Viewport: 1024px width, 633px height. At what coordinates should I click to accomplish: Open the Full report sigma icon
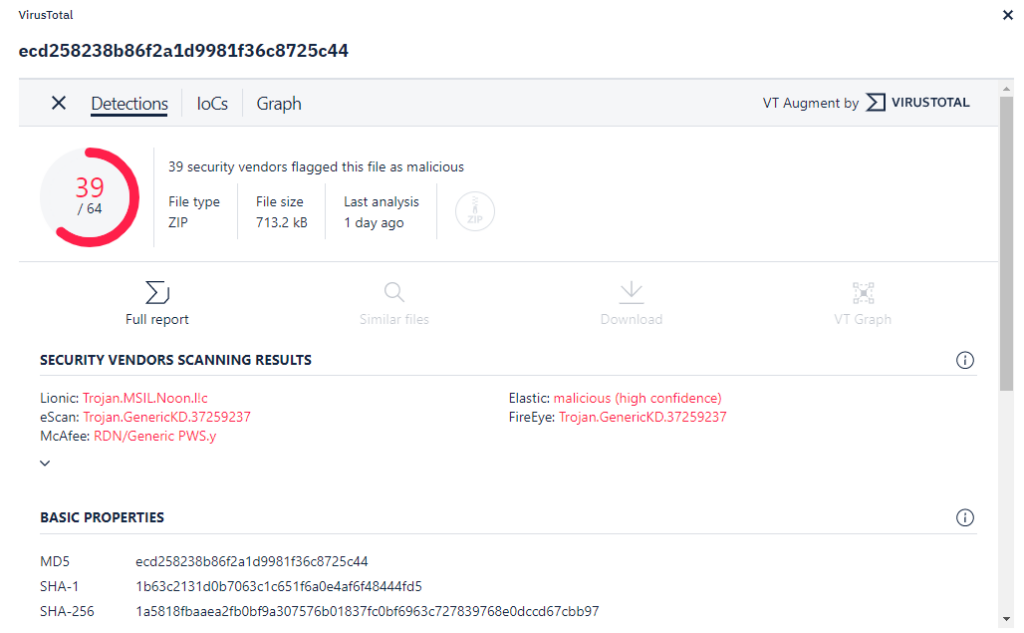[157, 292]
